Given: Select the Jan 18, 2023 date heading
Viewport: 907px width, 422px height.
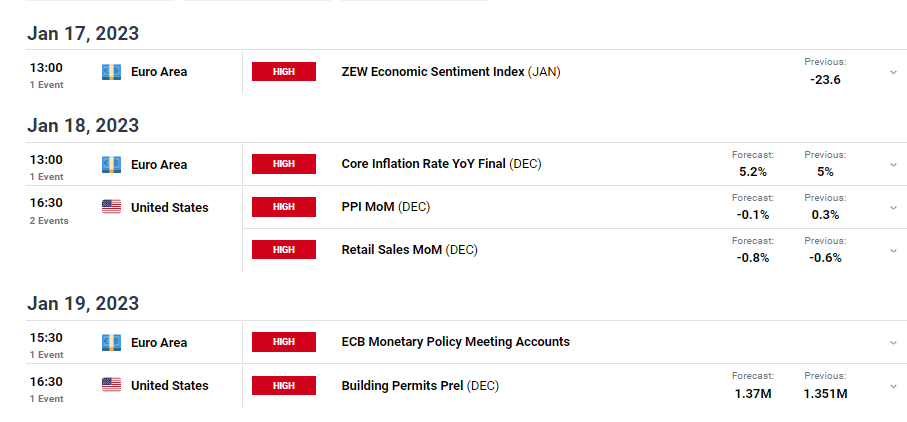Looking at the screenshot, I should [x=83, y=125].
